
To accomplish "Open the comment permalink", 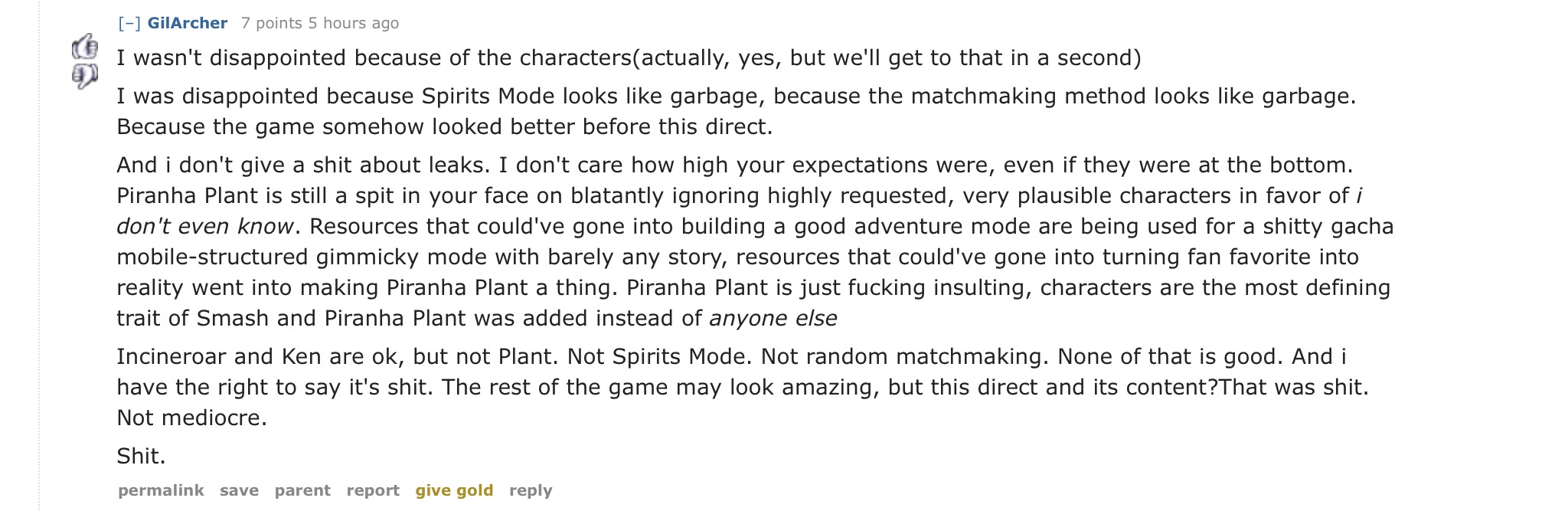I will [161, 490].
